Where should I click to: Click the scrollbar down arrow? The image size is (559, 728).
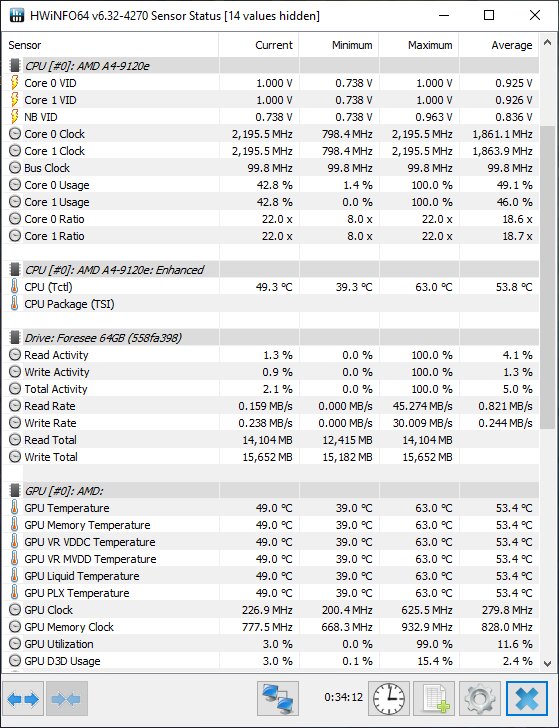point(547,663)
